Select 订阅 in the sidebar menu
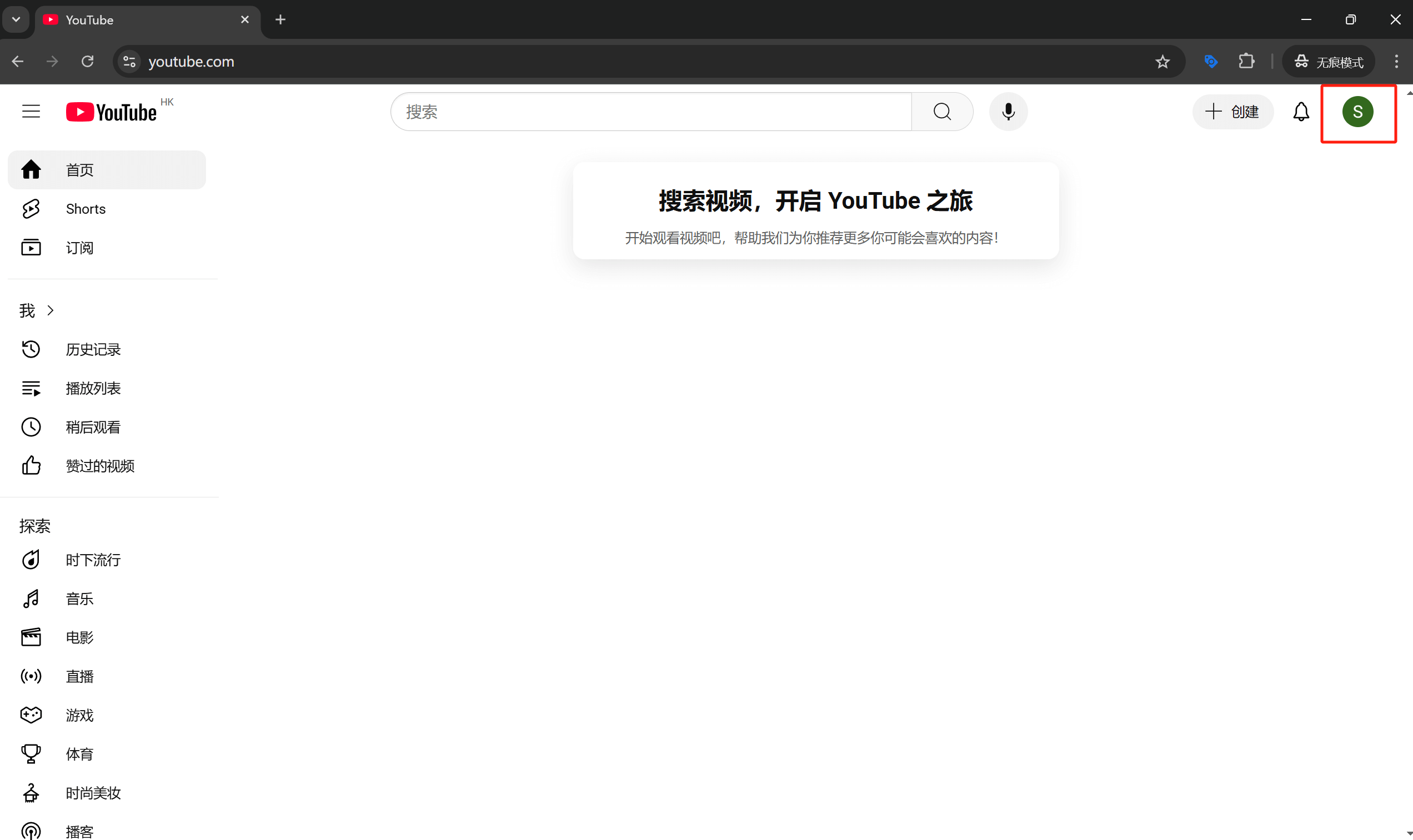This screenshot has width=1413, height=840. tap(79, 248)
